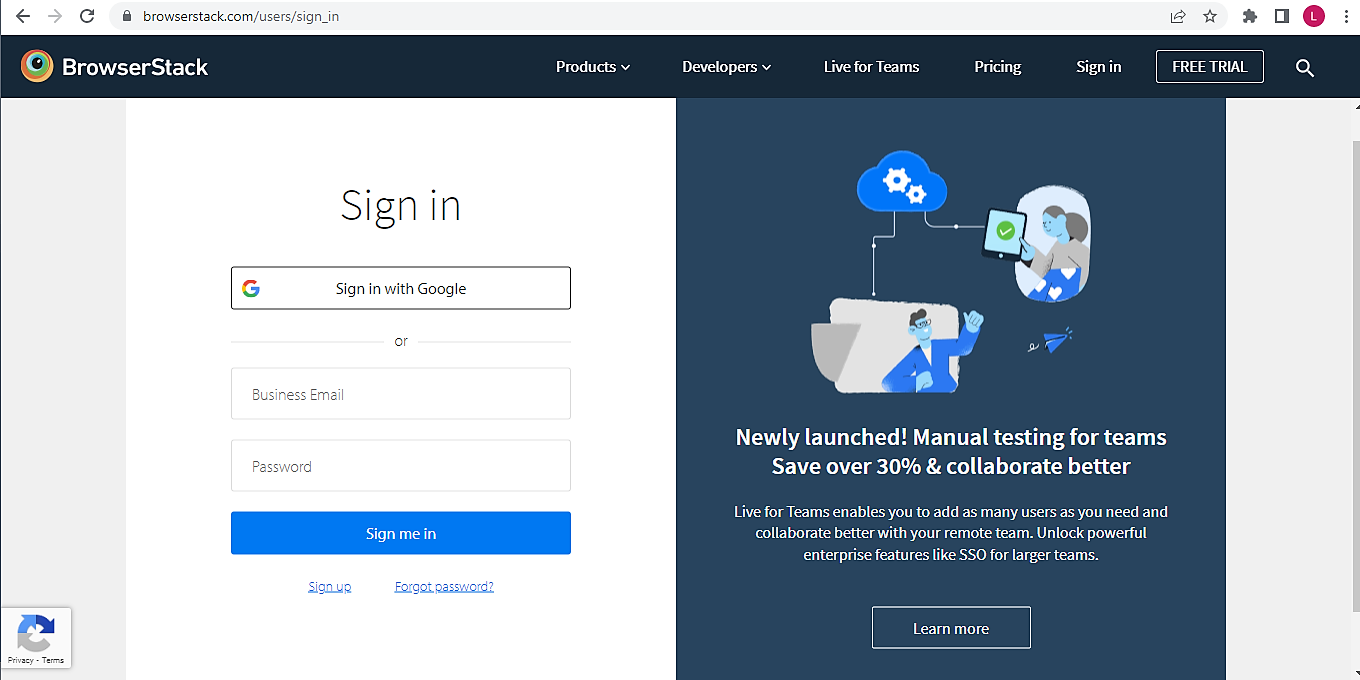
Task: Click the FREE TRIAL button
Action: (1209, 67)
